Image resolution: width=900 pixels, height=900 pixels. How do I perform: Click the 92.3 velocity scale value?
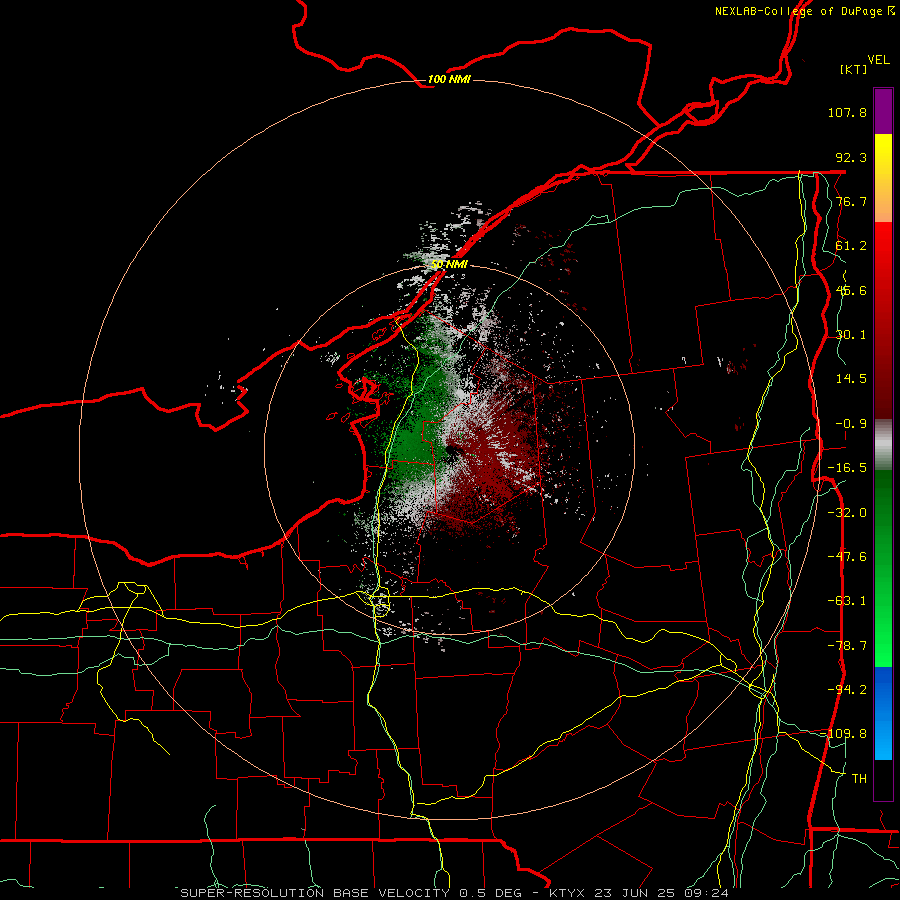851,157
